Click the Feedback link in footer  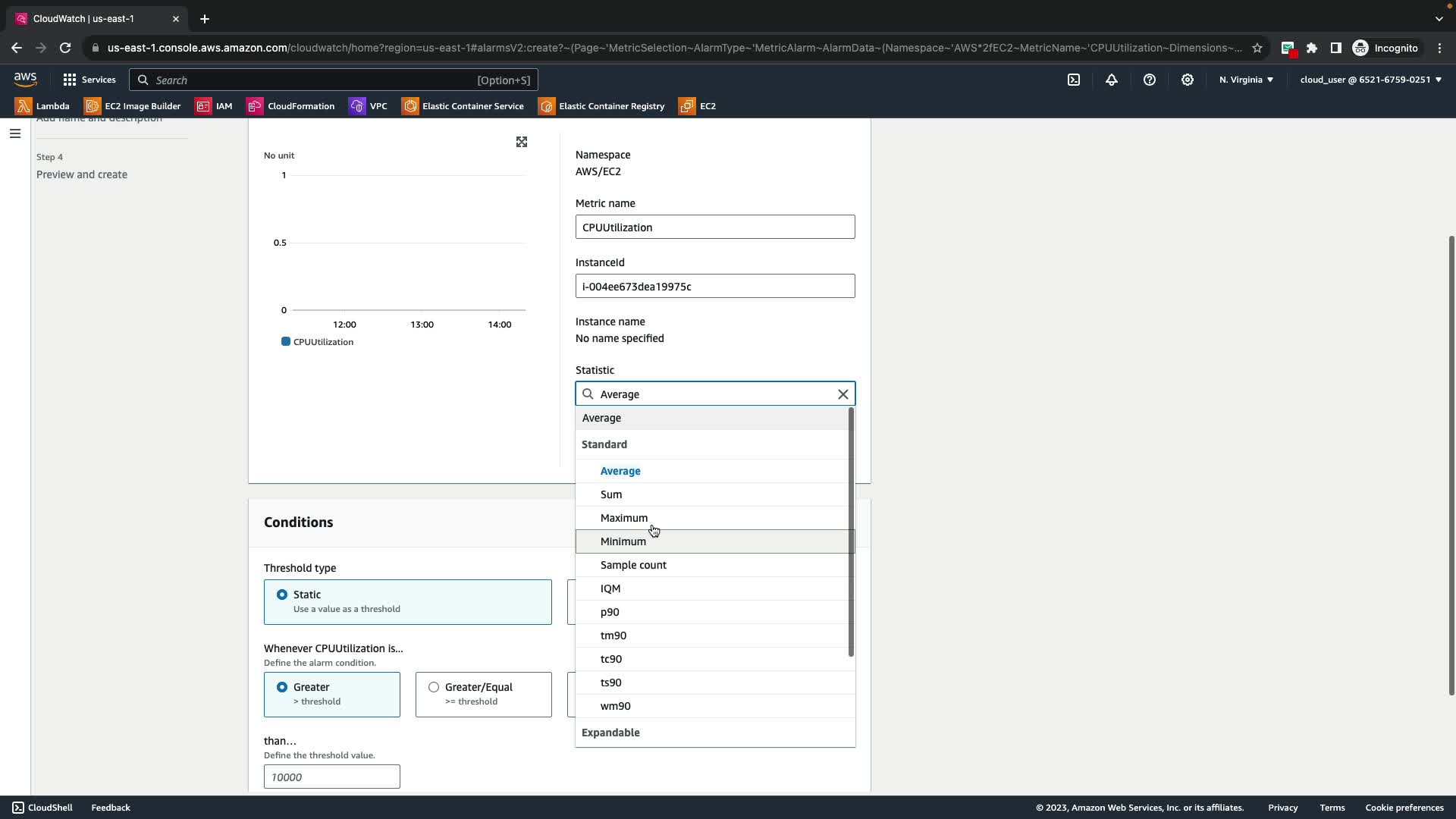111,808
